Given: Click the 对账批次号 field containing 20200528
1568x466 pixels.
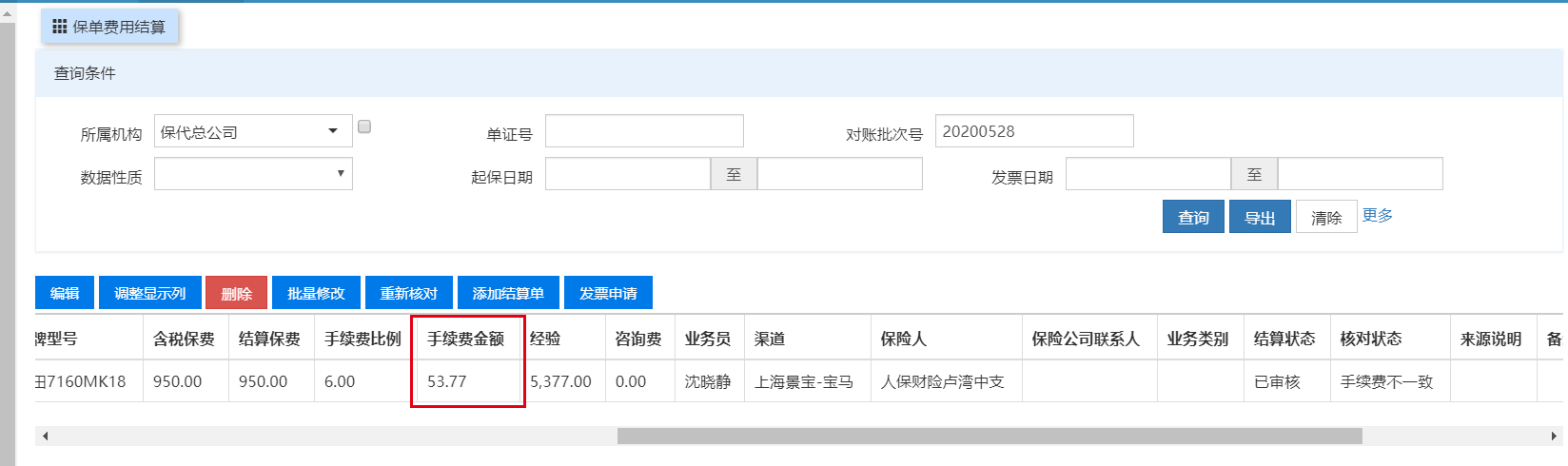Looking at the screenshot, I should 1034,131.
